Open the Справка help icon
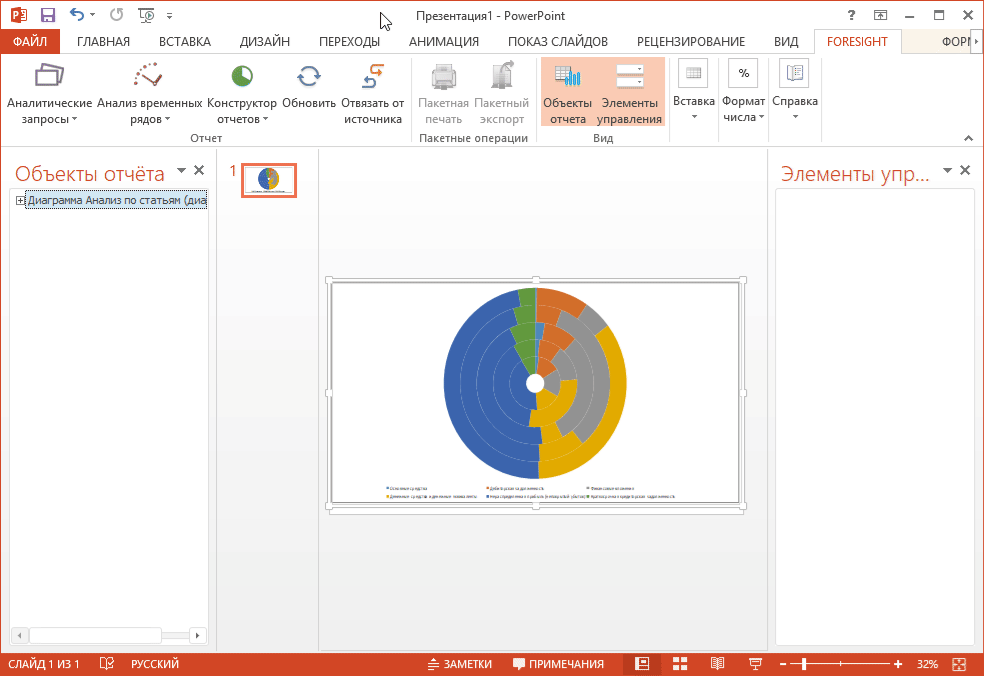Image resolution: width=984 pixels, height=676 pixels. [795, 74]
